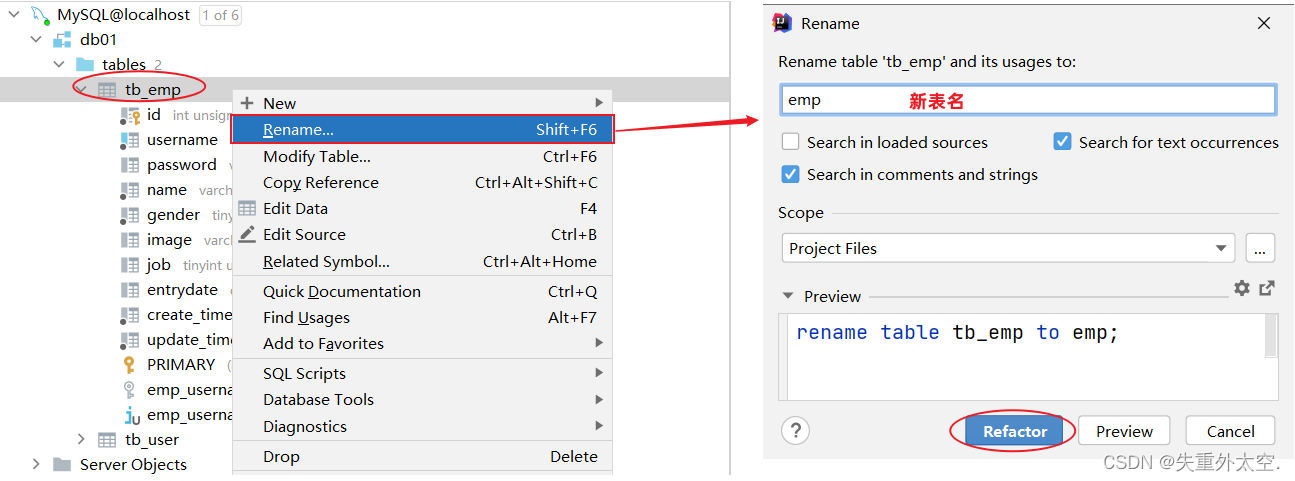Click the help question mark button
This screenshot has height=481, width=1295.
796,431
